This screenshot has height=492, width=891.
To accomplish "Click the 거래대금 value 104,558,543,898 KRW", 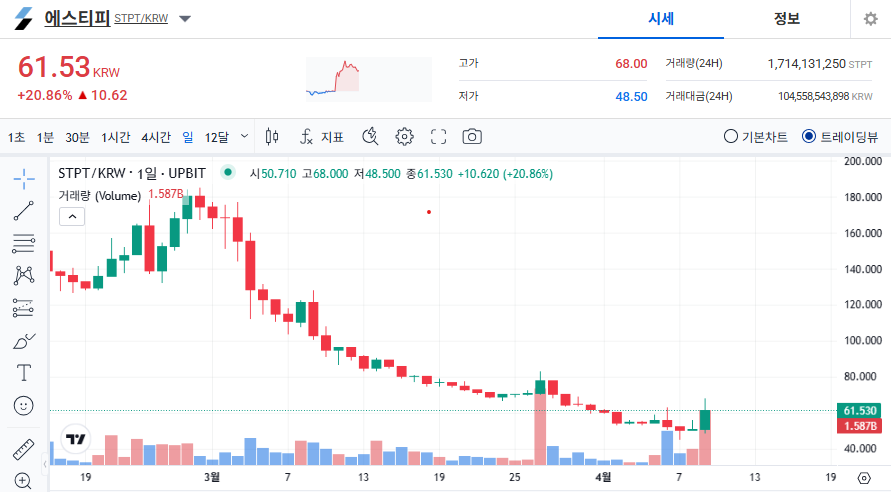I will (825, 97).
